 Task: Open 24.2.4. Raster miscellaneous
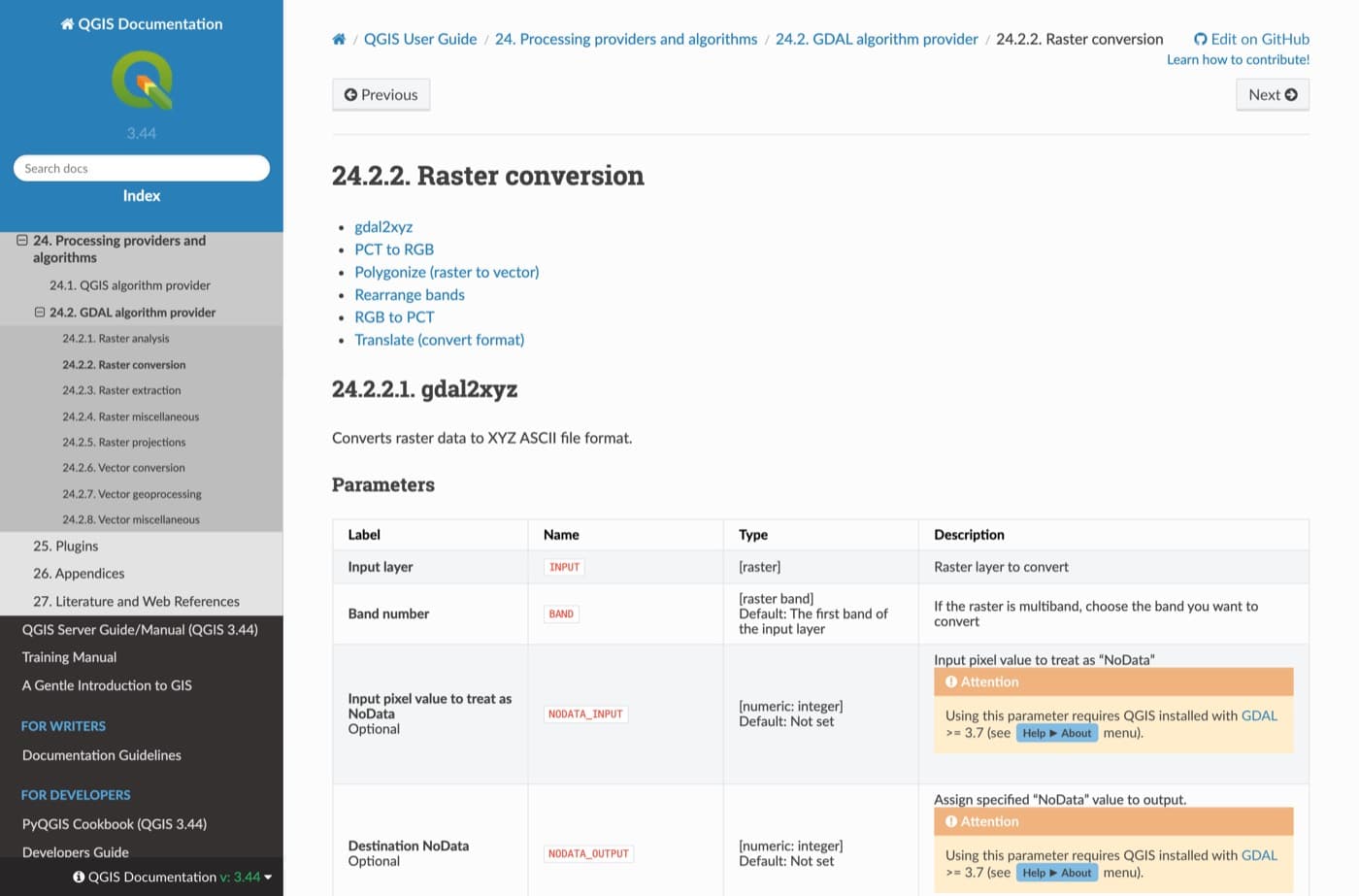131,416
